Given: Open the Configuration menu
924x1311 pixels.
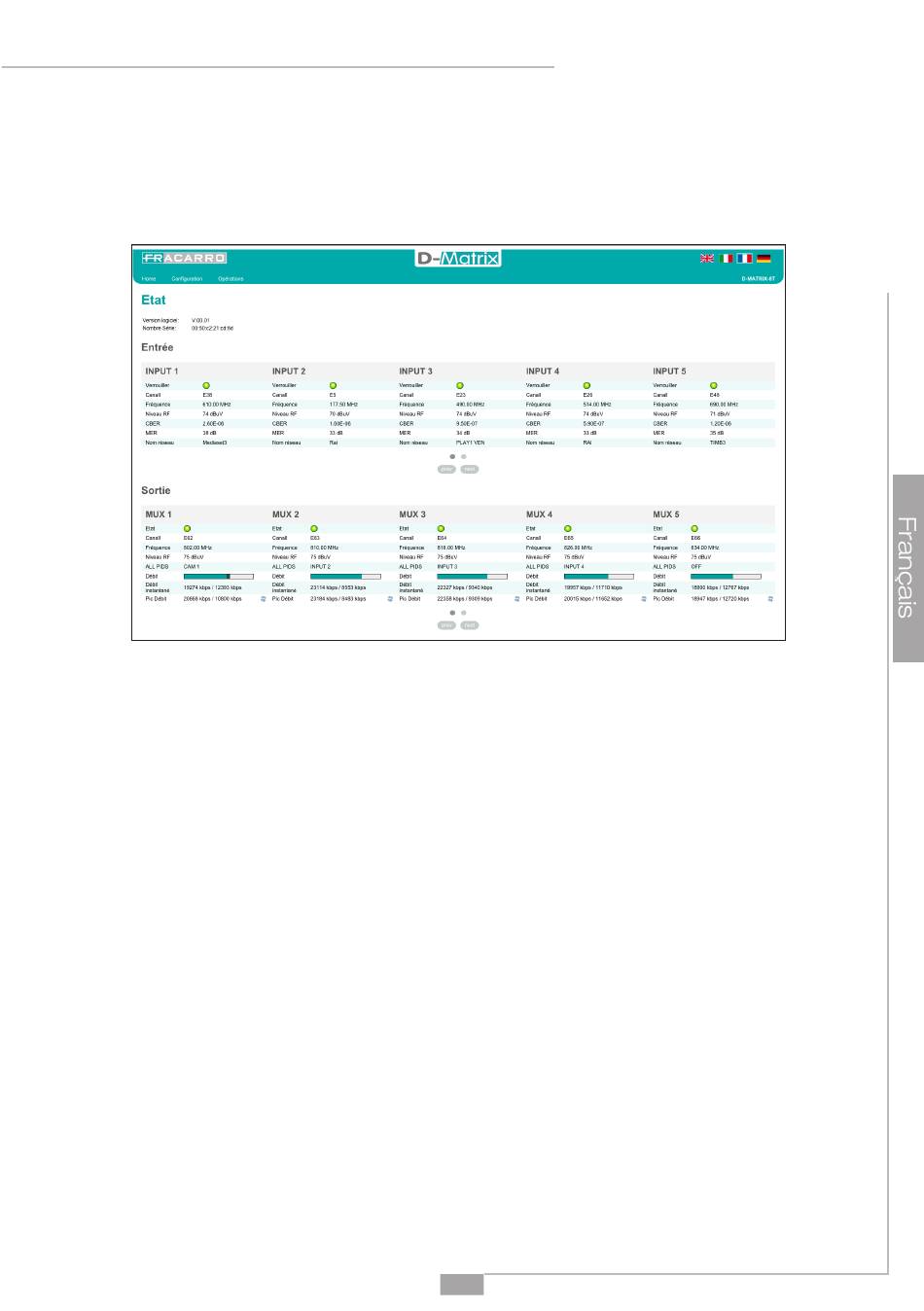Looking at the screenshot, I should coord(187,279).
